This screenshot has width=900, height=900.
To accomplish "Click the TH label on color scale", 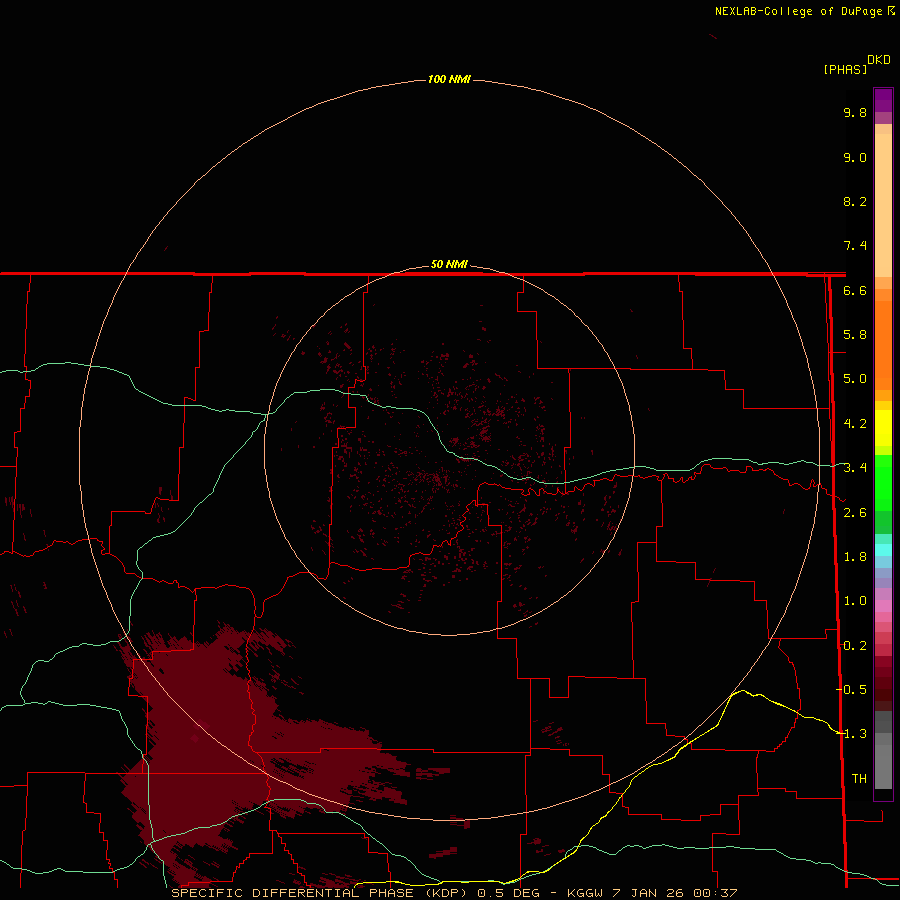I will click(859, 778).
